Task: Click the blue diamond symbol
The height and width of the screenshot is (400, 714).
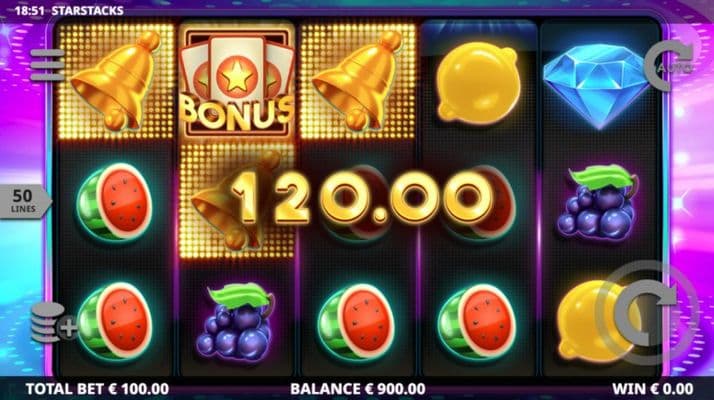Action: 597,86
